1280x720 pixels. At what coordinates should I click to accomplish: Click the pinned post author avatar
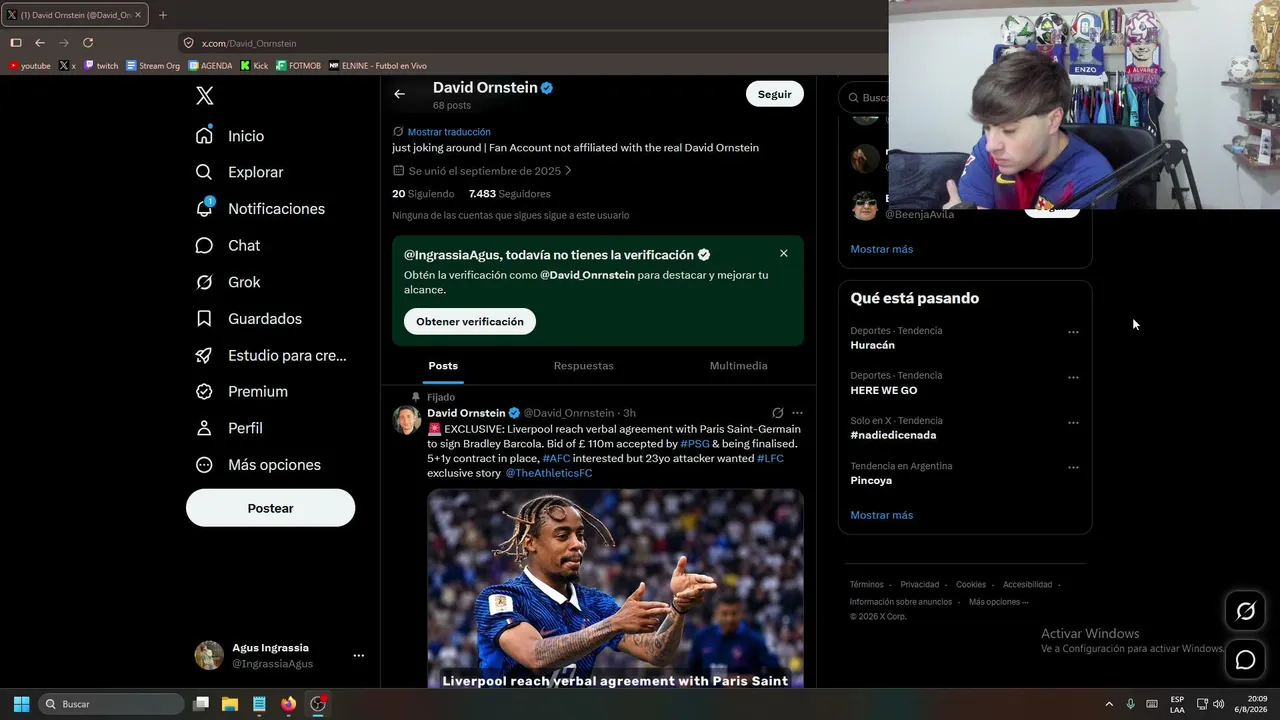407,420
